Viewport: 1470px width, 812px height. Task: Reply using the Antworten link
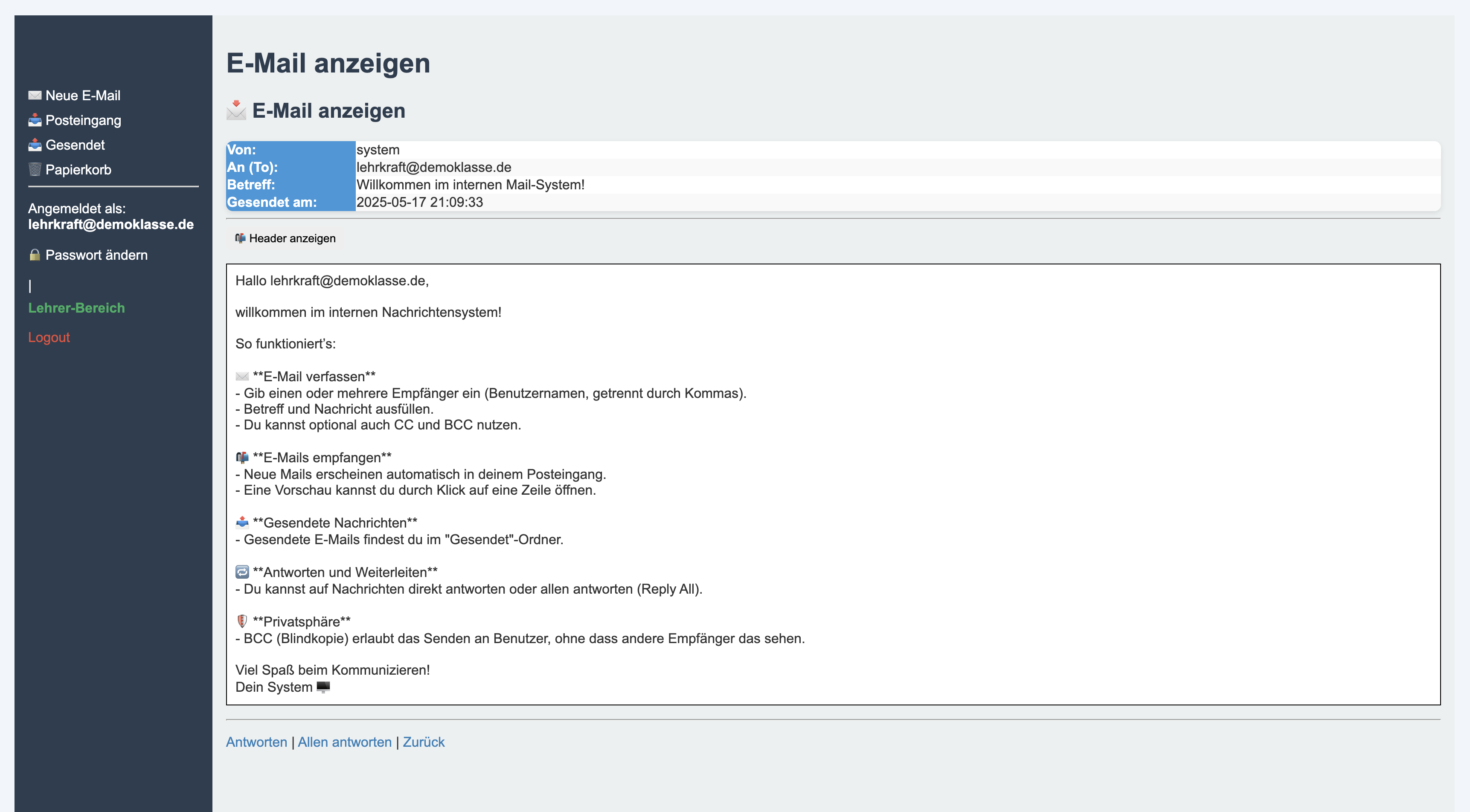coord(256,742)
